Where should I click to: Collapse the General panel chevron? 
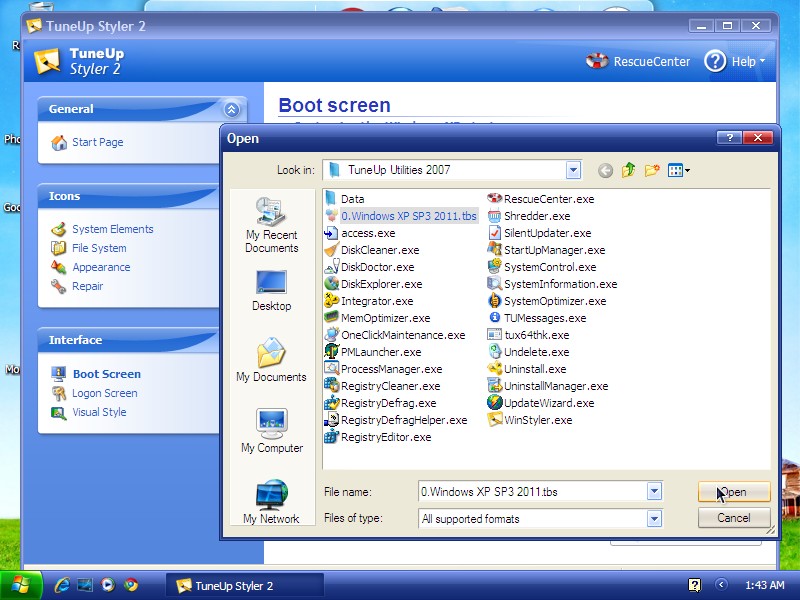231,109
